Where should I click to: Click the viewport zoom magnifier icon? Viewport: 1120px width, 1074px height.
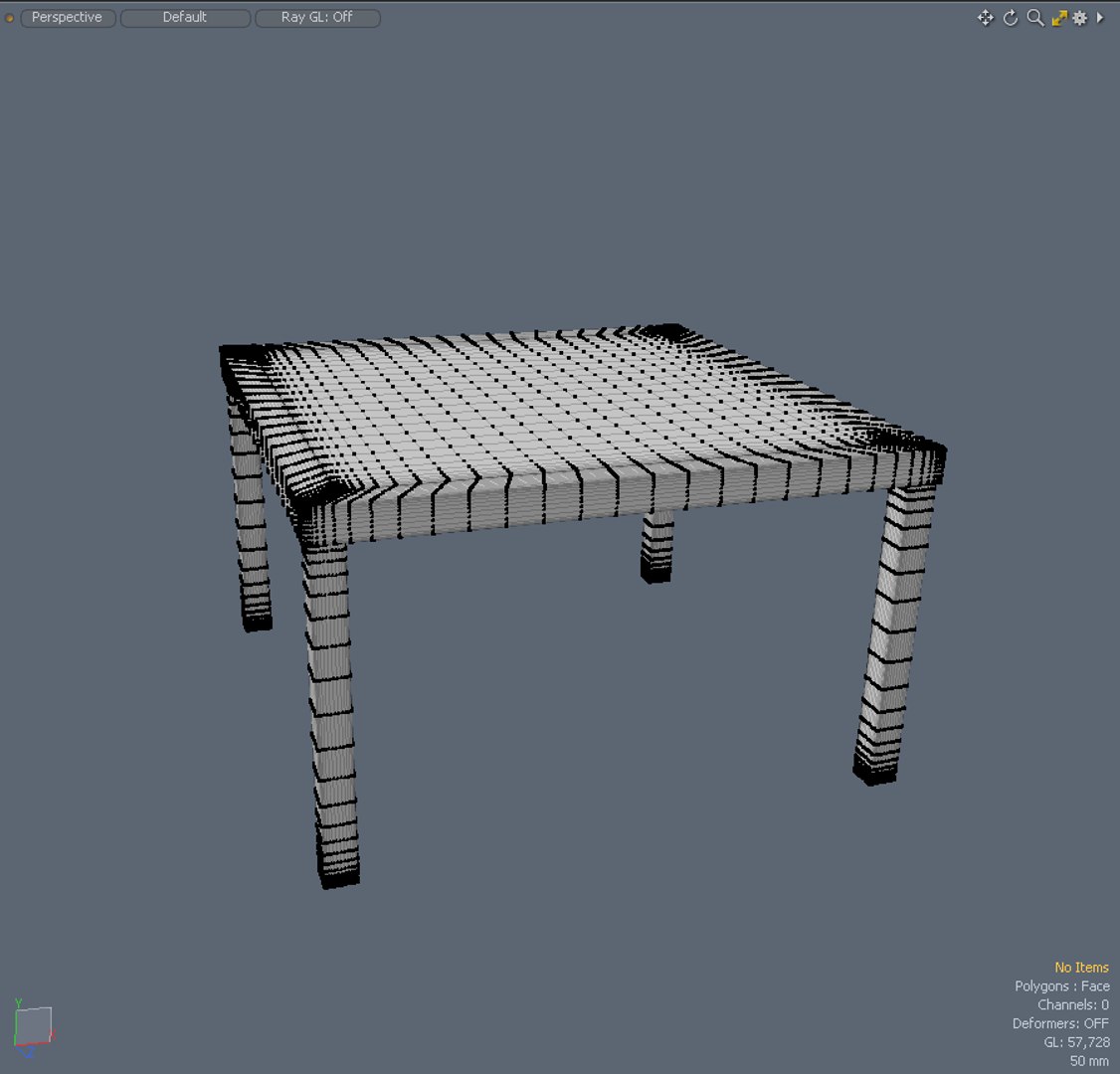1035,18
